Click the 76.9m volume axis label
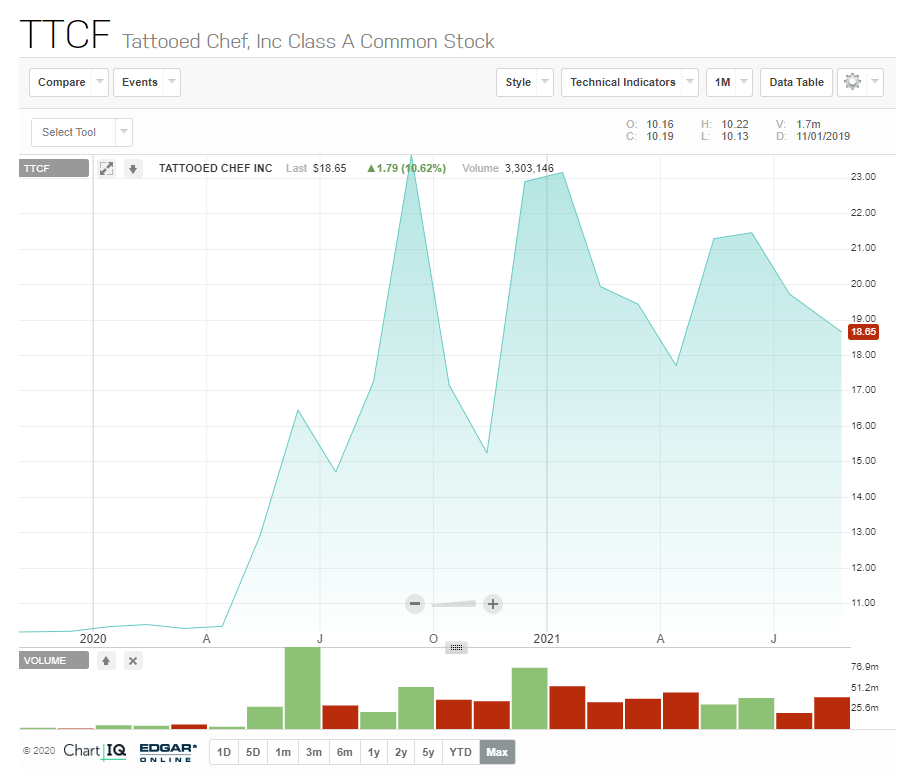Image resolution: width=917 pixels, height=782 pixels. click(864, 667)
